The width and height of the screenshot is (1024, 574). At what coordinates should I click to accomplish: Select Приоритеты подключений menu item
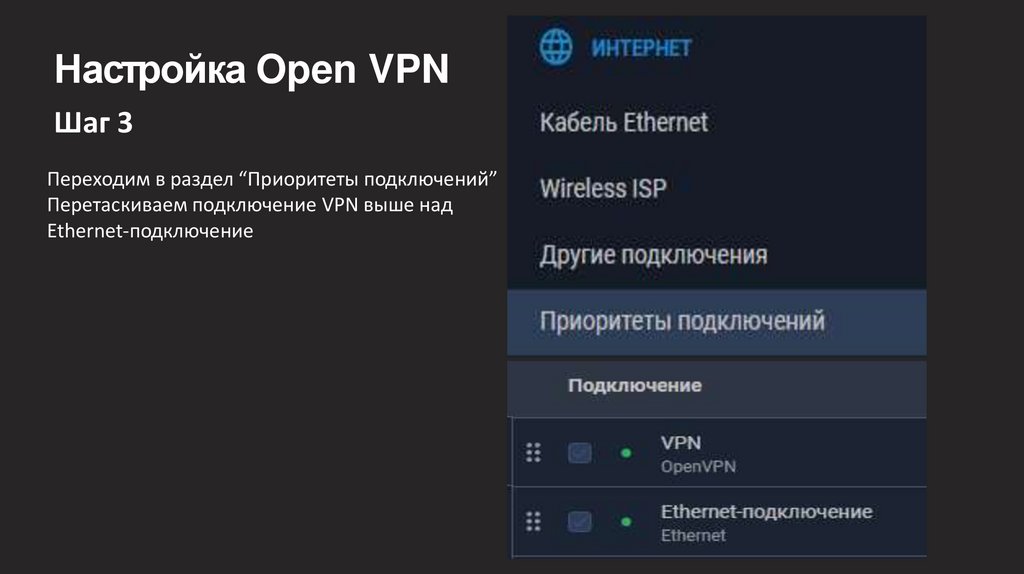682,322
